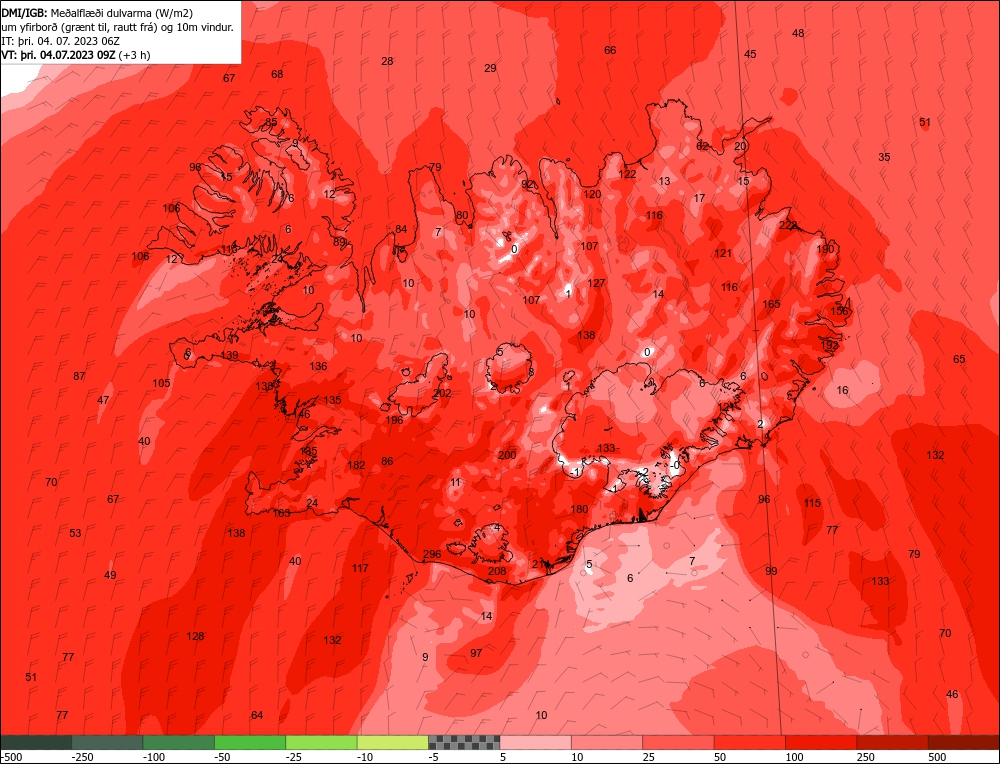This screenshot has height=764, width=1000.
Task: Click the "-500" legend label
Action: (12, 757)
